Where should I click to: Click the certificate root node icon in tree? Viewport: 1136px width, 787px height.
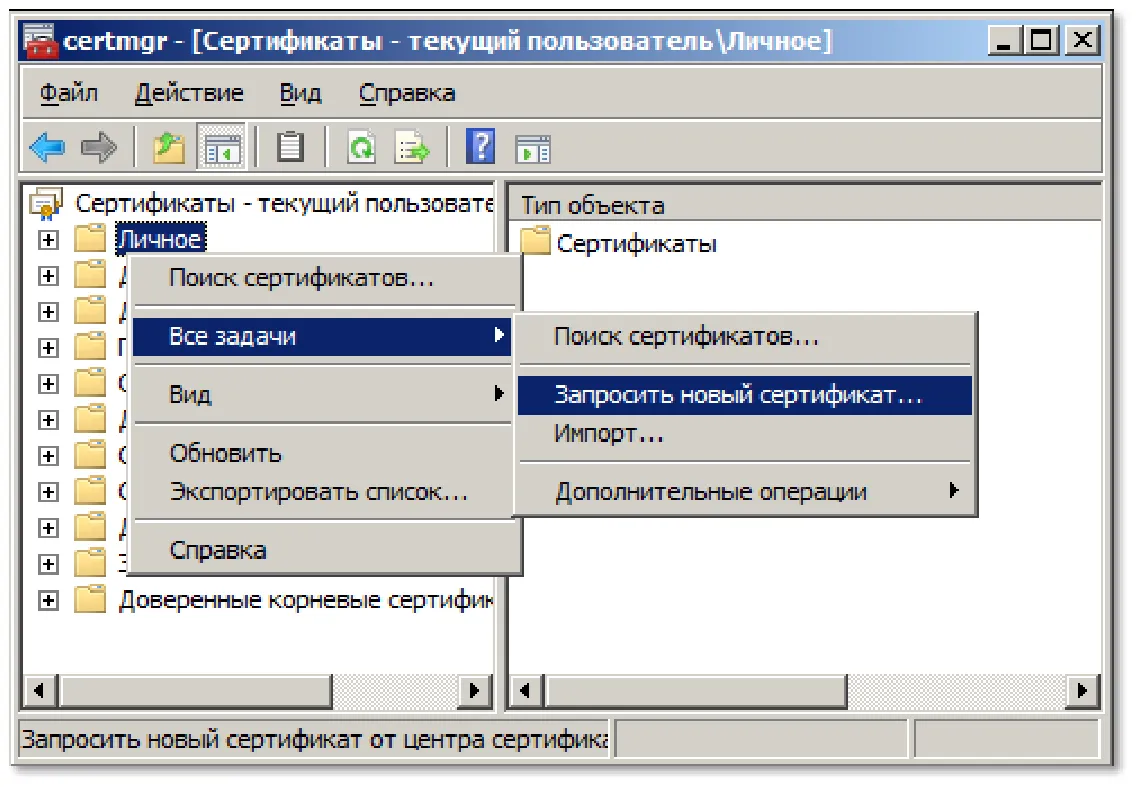[x=46, y=204]
